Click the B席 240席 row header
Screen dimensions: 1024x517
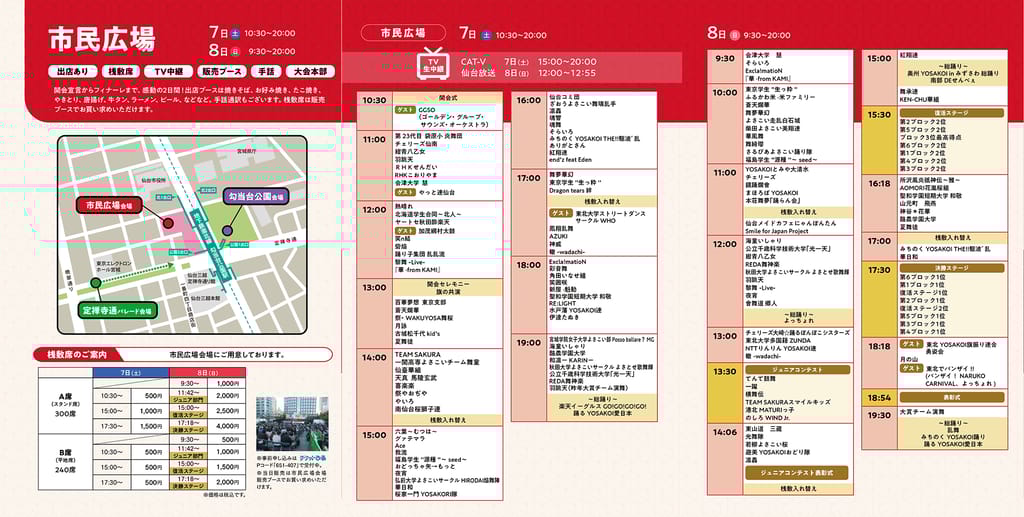[65, 462]
